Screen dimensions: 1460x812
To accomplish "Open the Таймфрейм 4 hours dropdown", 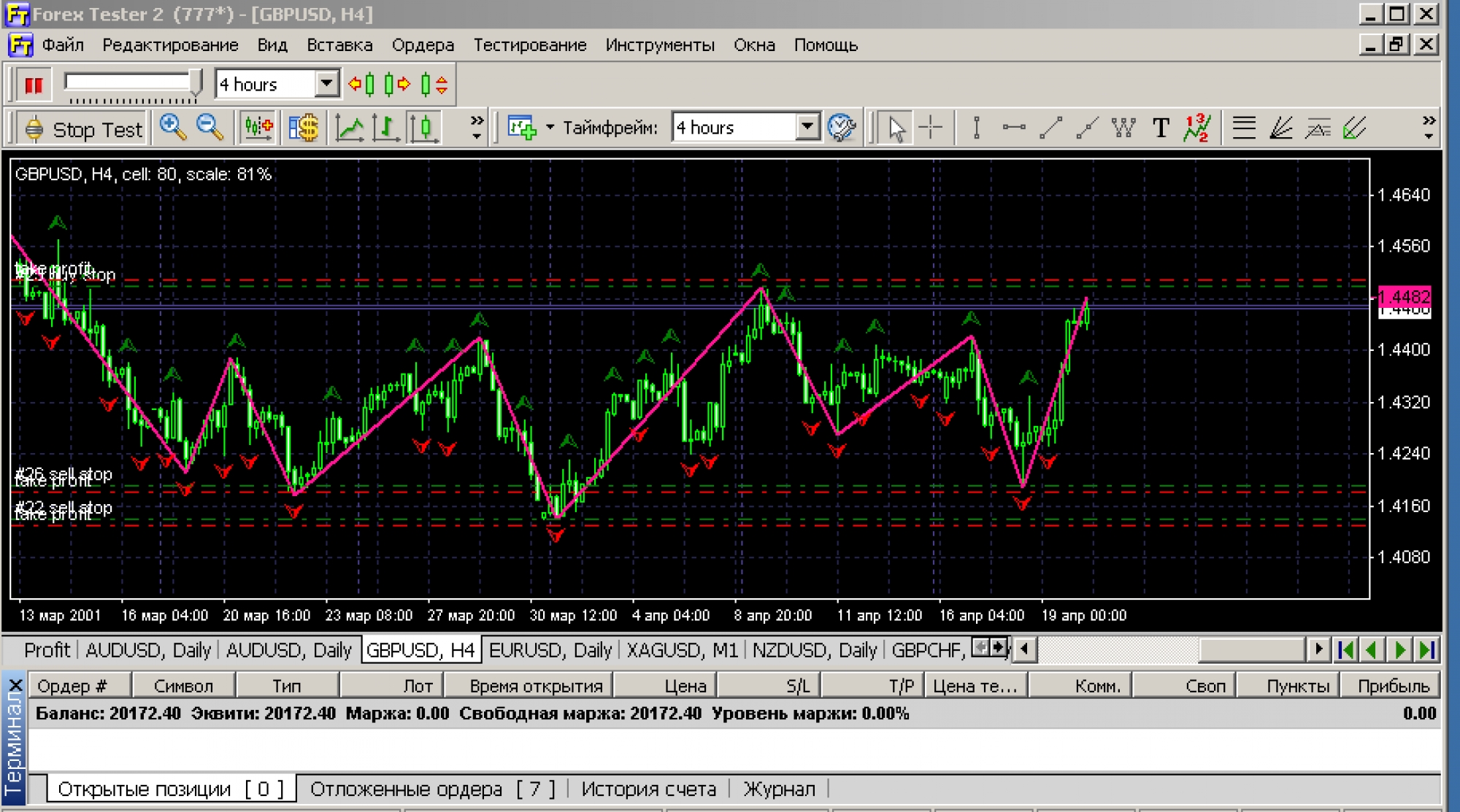I will coord(807,128).
